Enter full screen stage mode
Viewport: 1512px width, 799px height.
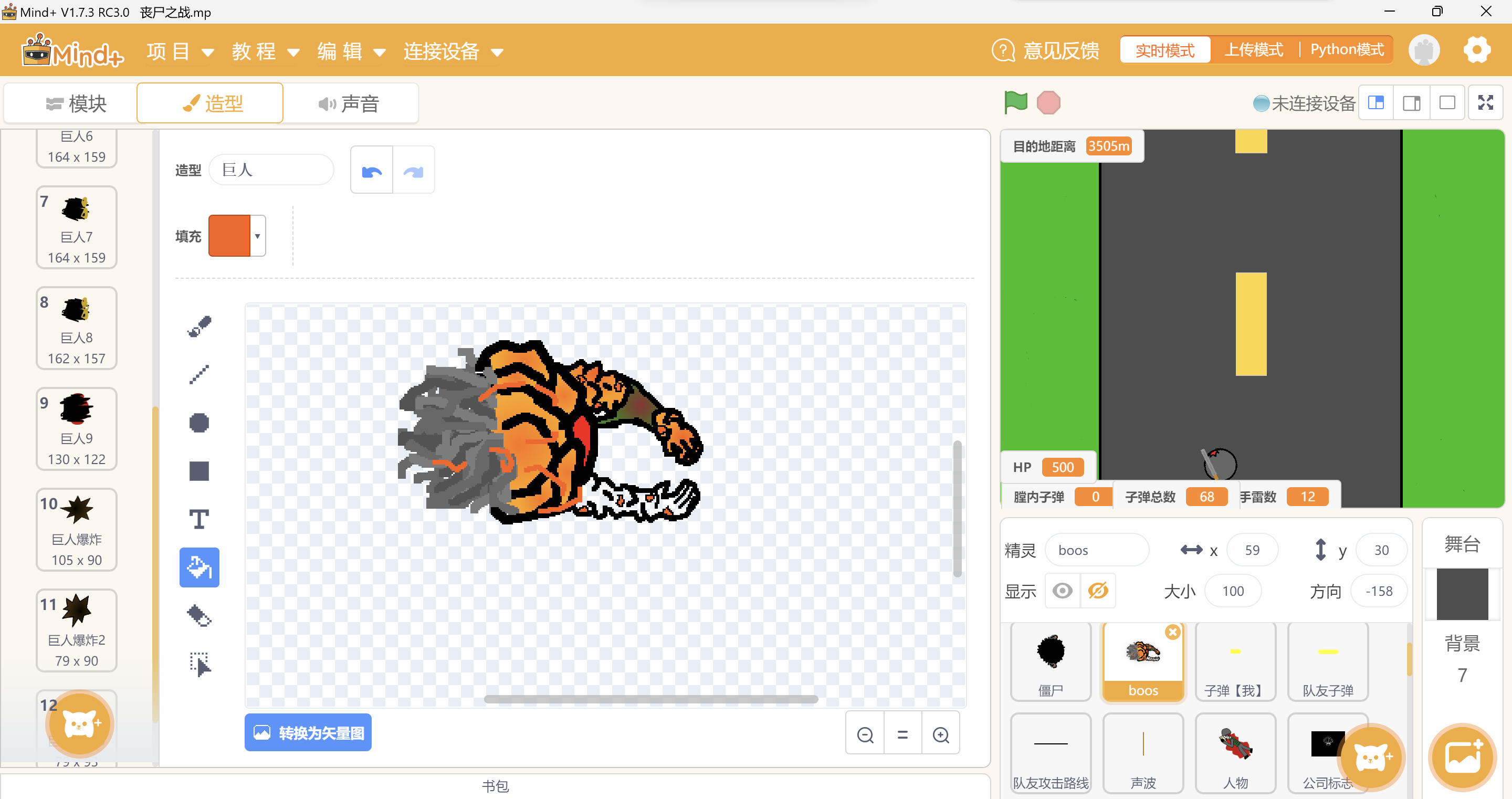tap(1486, 103)
